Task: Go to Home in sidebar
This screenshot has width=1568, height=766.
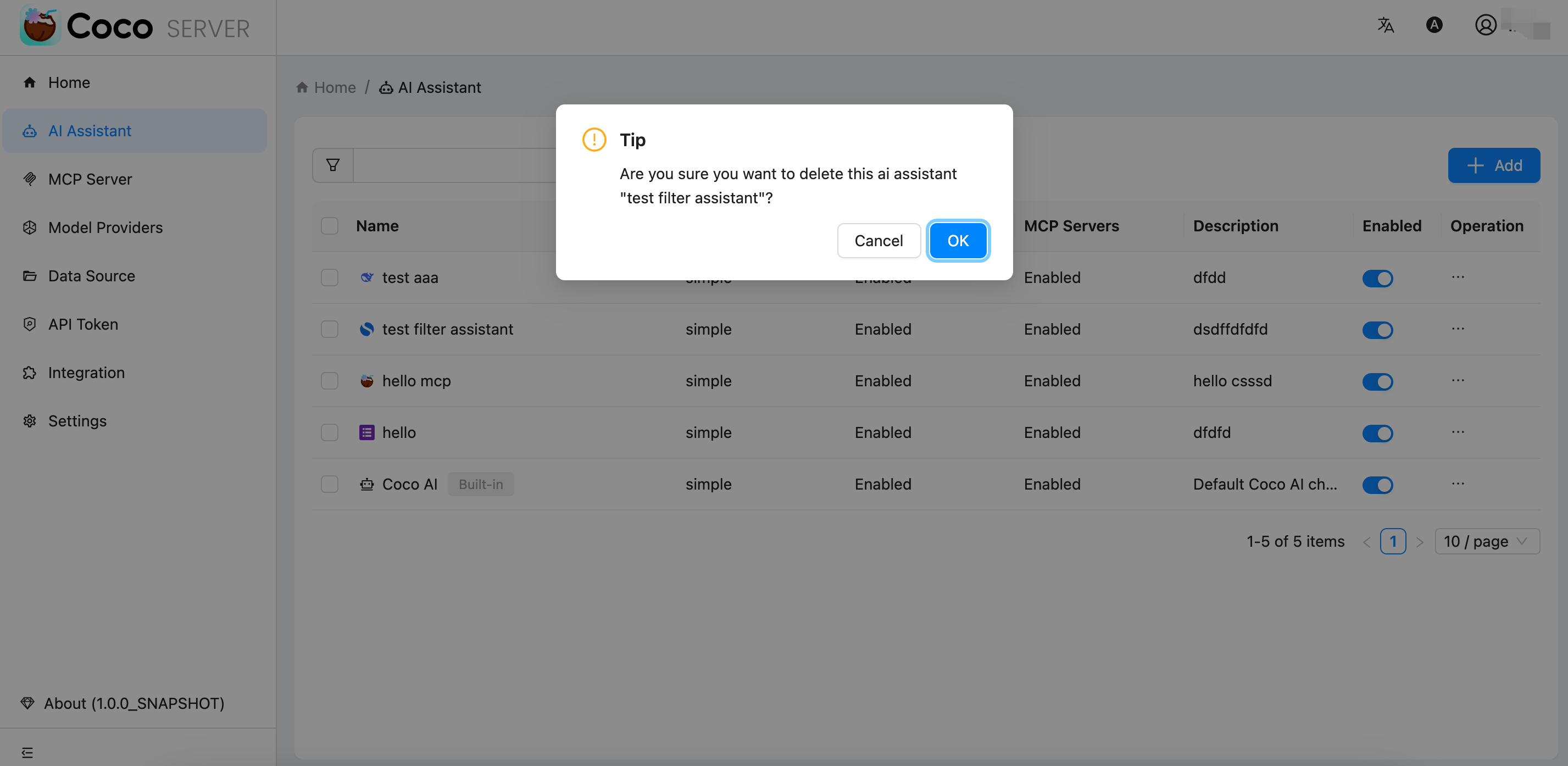Action: (x=135, y=83)
